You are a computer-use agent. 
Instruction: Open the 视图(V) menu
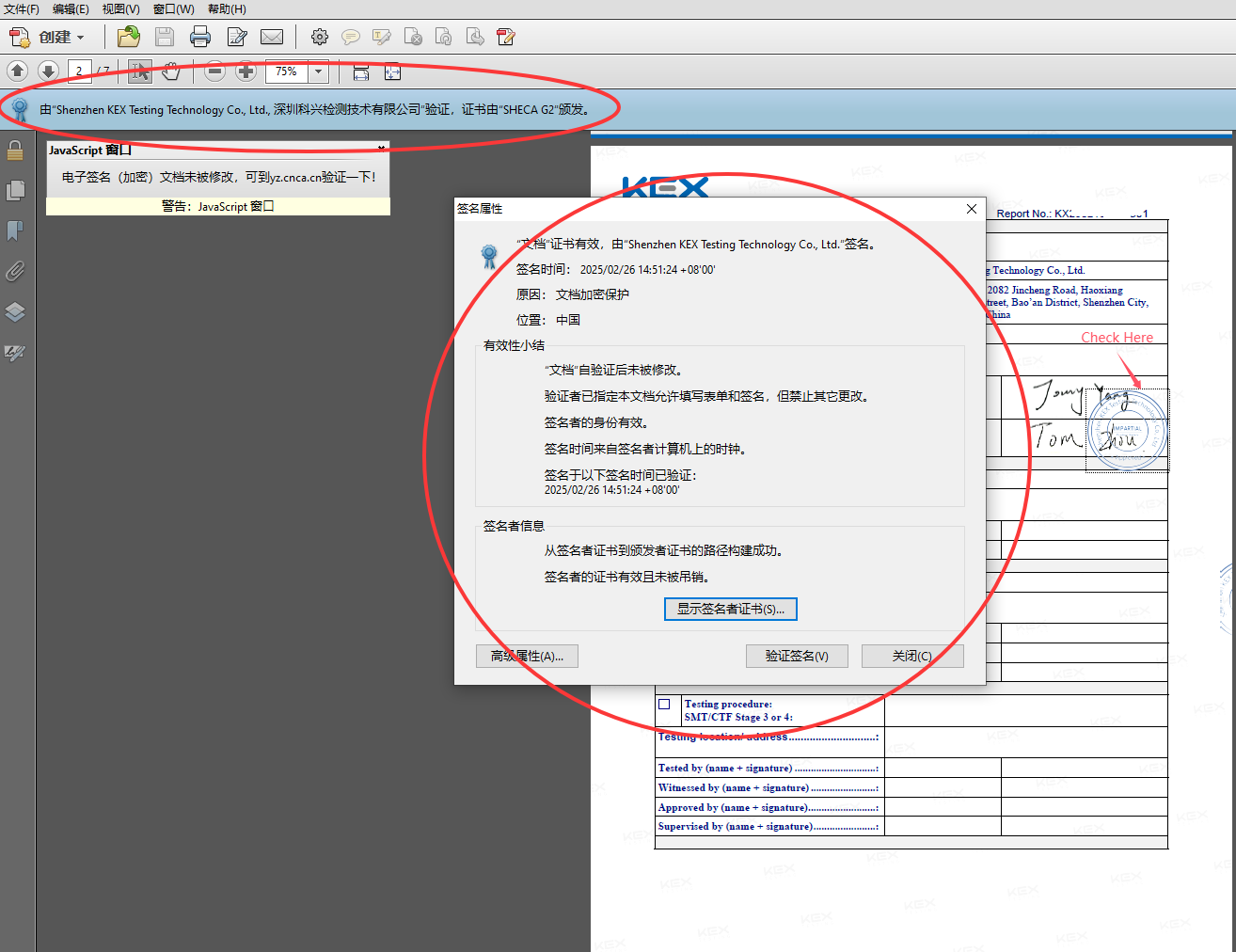120,9
